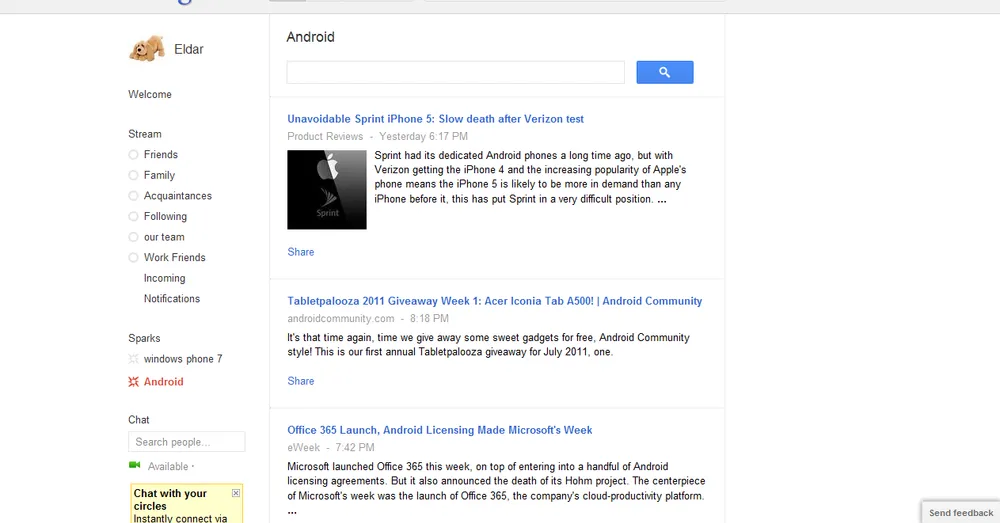
Task: Focus the Search people chat field
Action: click(x=187, y=442)
